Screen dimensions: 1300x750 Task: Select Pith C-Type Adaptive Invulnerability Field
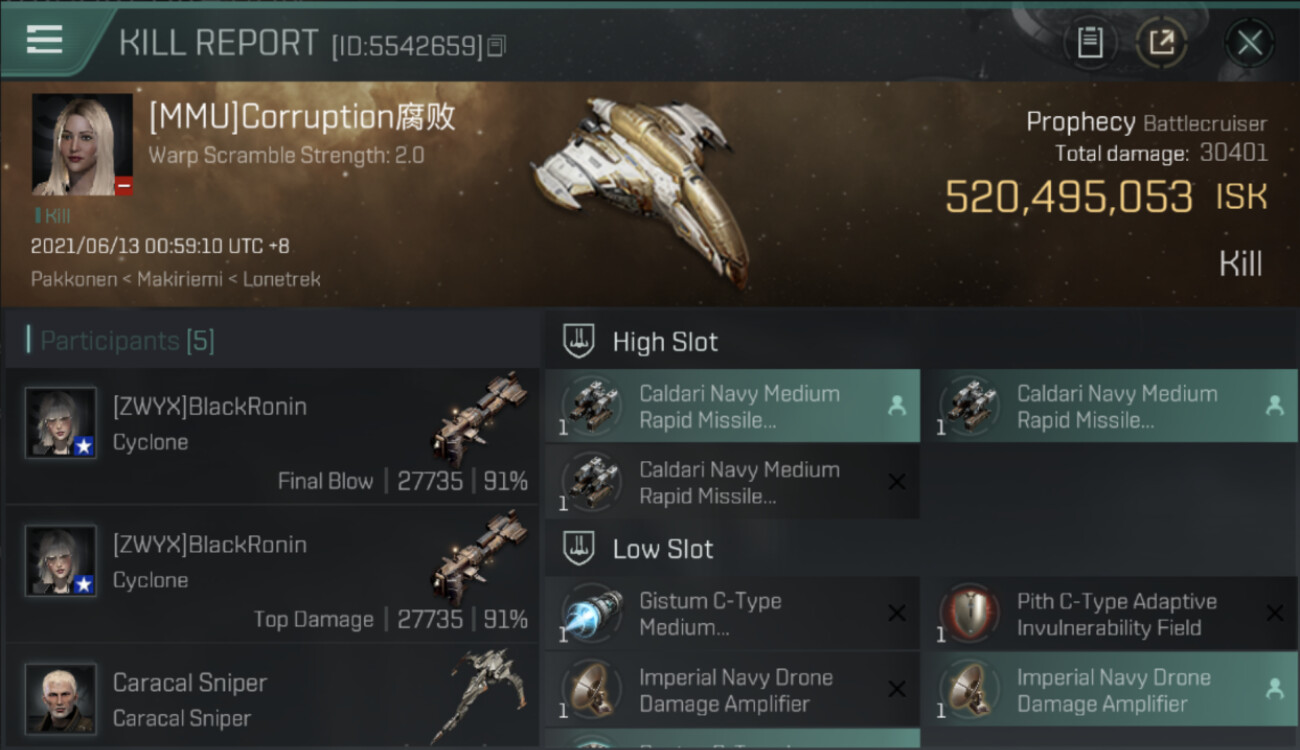pyautogui.click(x=1110, y=614)
